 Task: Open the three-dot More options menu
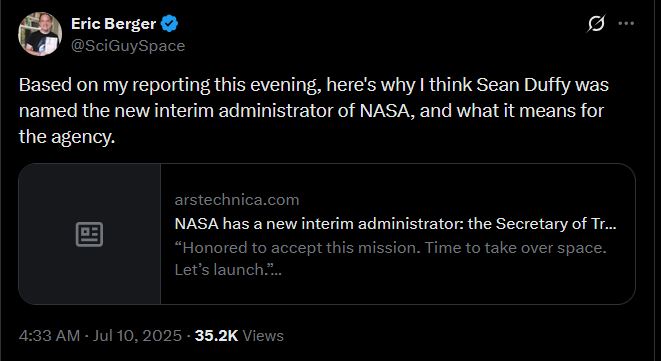pyautogui.click(x=626, y=24)
